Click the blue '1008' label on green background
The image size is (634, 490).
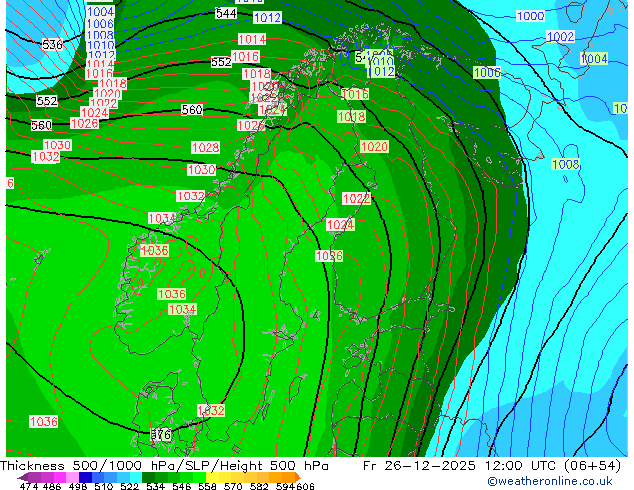566,165
